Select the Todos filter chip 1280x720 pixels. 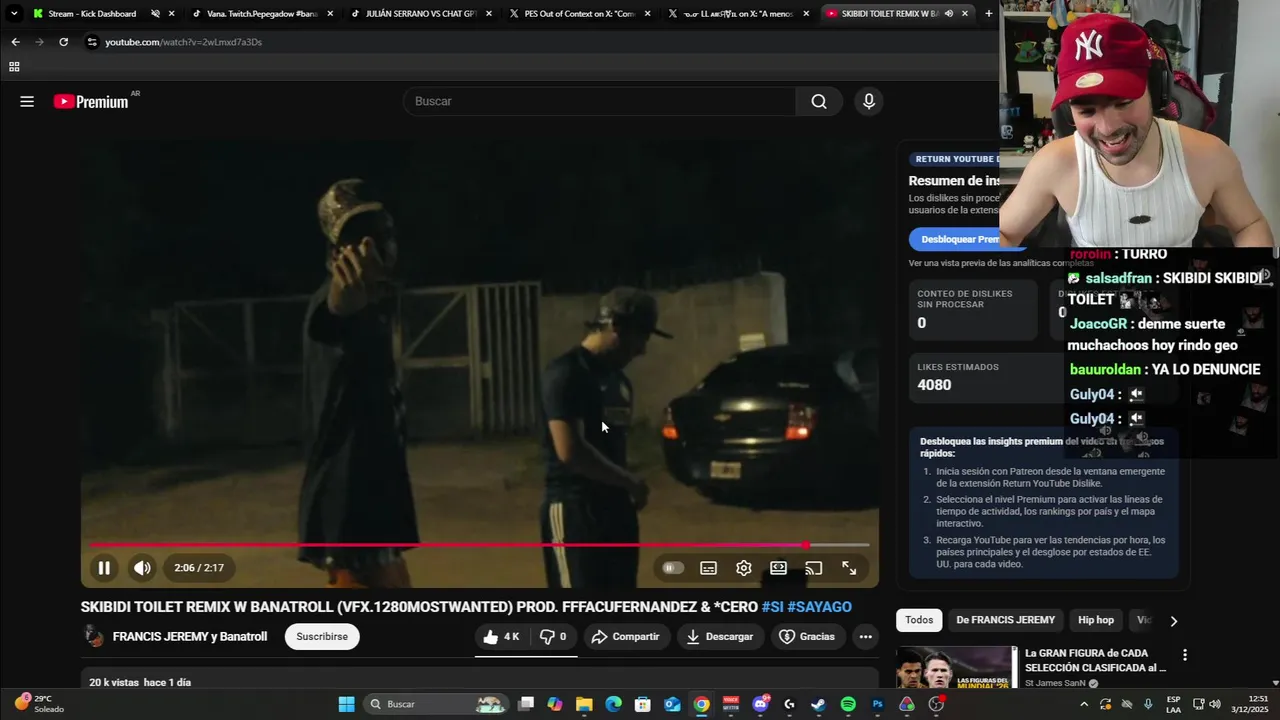[919, 620]
